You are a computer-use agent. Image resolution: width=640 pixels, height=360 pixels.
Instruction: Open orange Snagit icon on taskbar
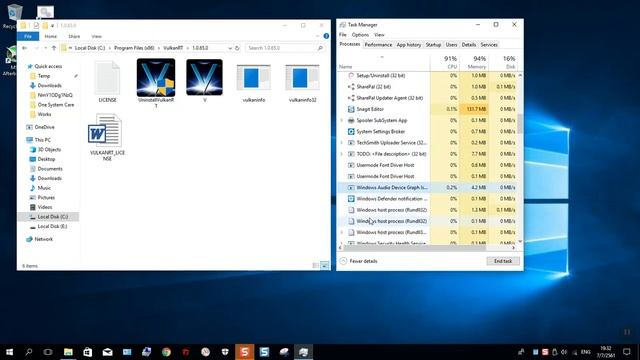(244, 352)
